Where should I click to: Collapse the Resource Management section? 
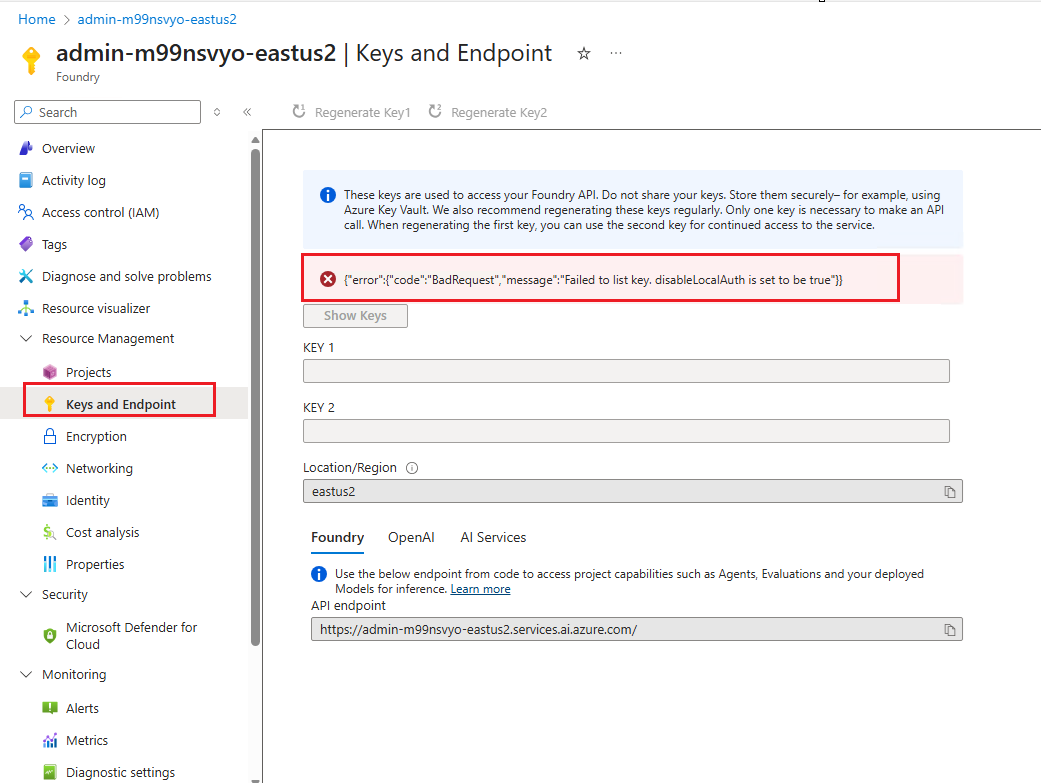pyautogui.click(x=26, y=338)
